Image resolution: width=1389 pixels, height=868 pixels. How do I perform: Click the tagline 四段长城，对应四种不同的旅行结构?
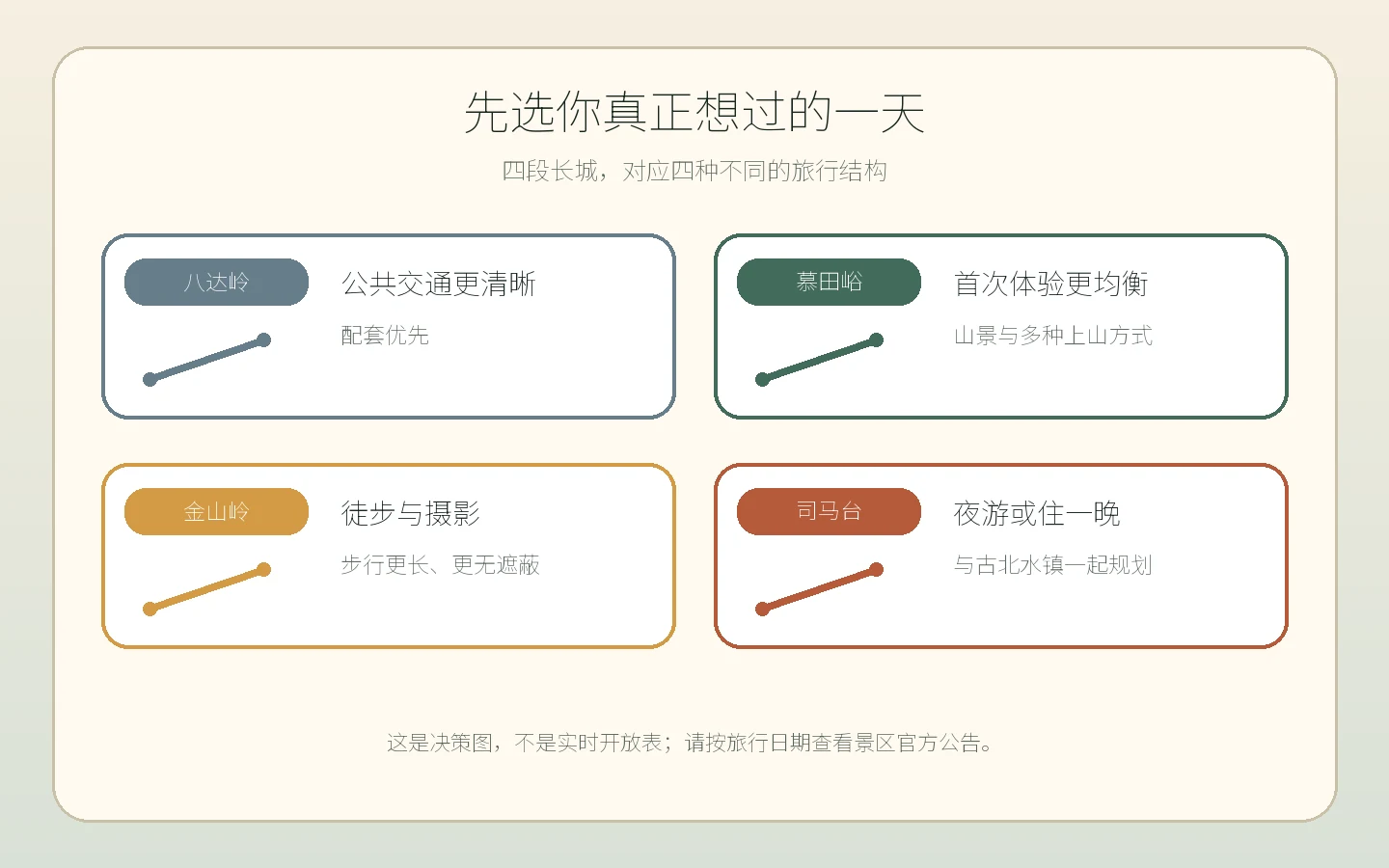(694, 172)
